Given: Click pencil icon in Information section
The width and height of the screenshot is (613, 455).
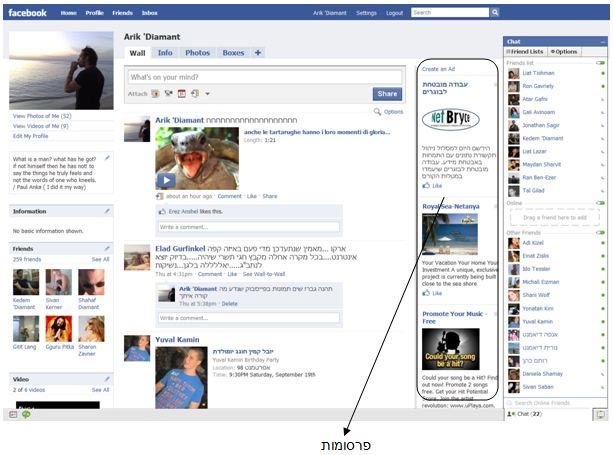Looking at the screenshot, I should pos(107,211).
